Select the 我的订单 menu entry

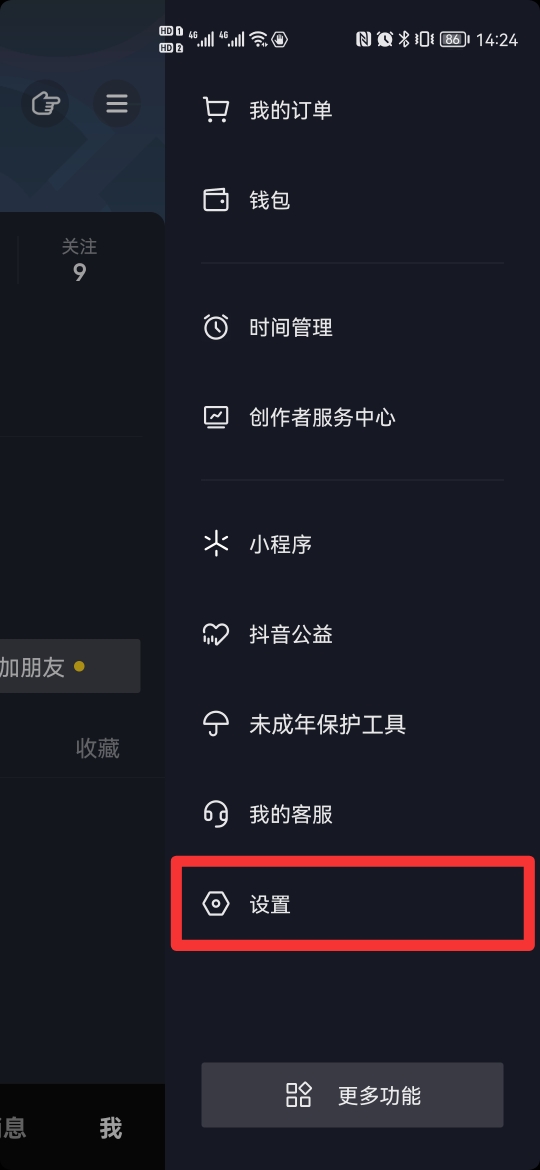pyautogui.click(x=352, y=110)
